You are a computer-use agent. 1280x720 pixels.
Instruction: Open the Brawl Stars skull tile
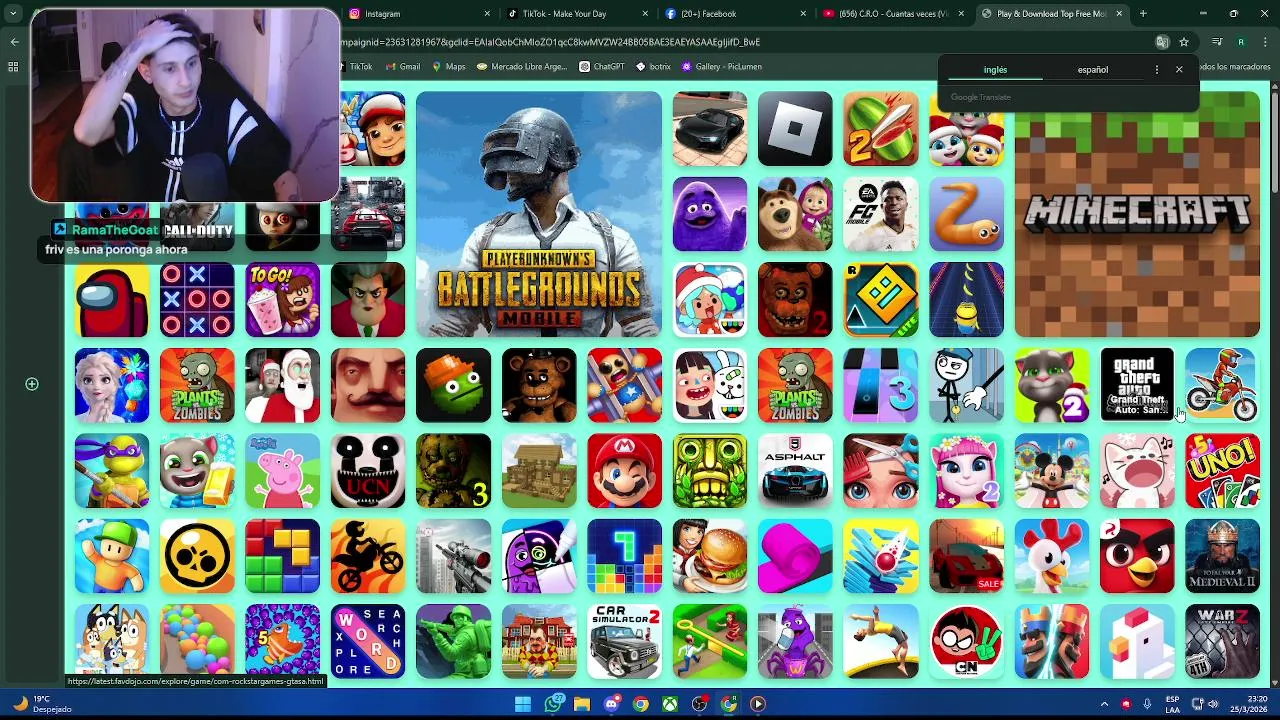click(197, 556)
